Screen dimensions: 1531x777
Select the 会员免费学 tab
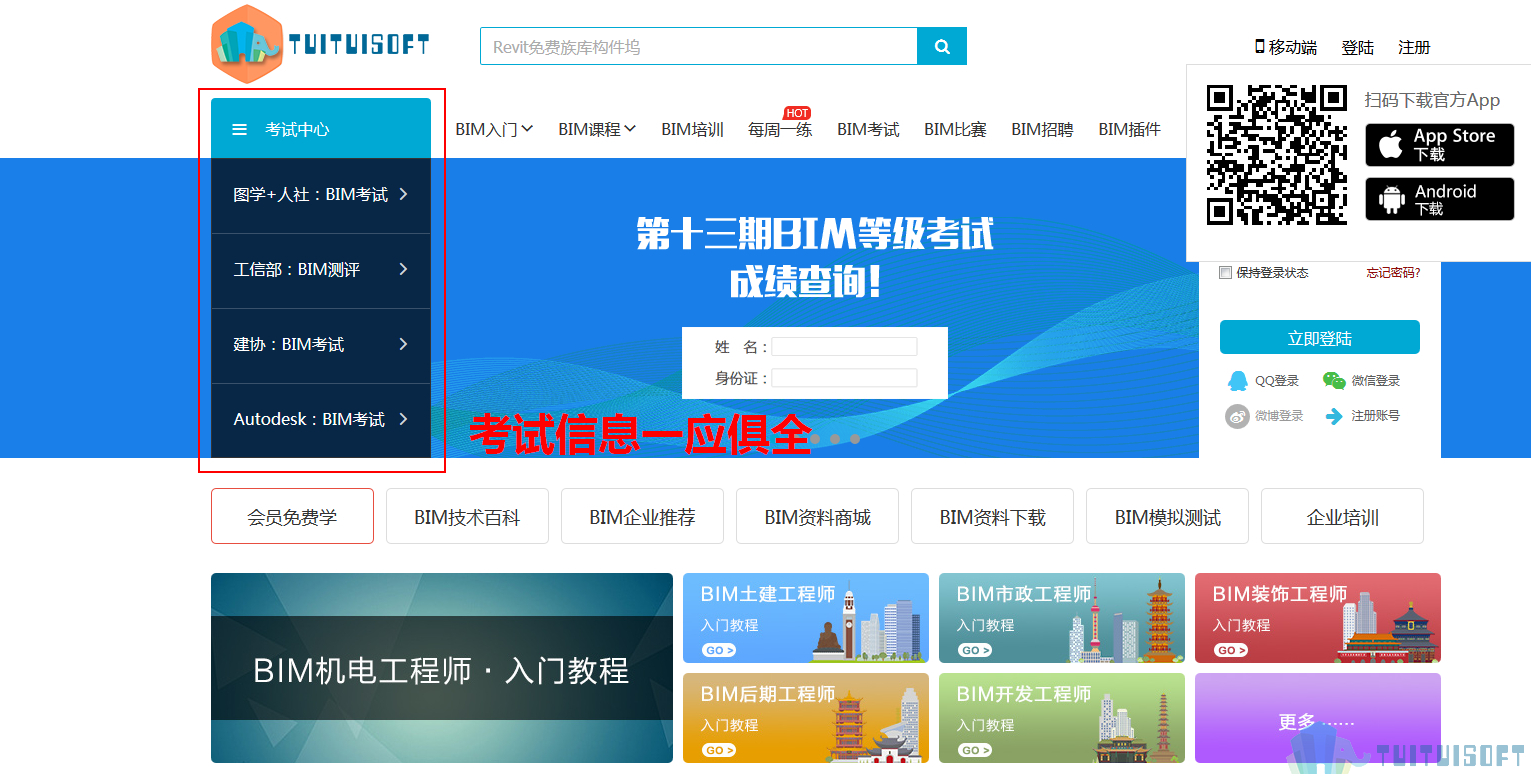tap(292, 516)
